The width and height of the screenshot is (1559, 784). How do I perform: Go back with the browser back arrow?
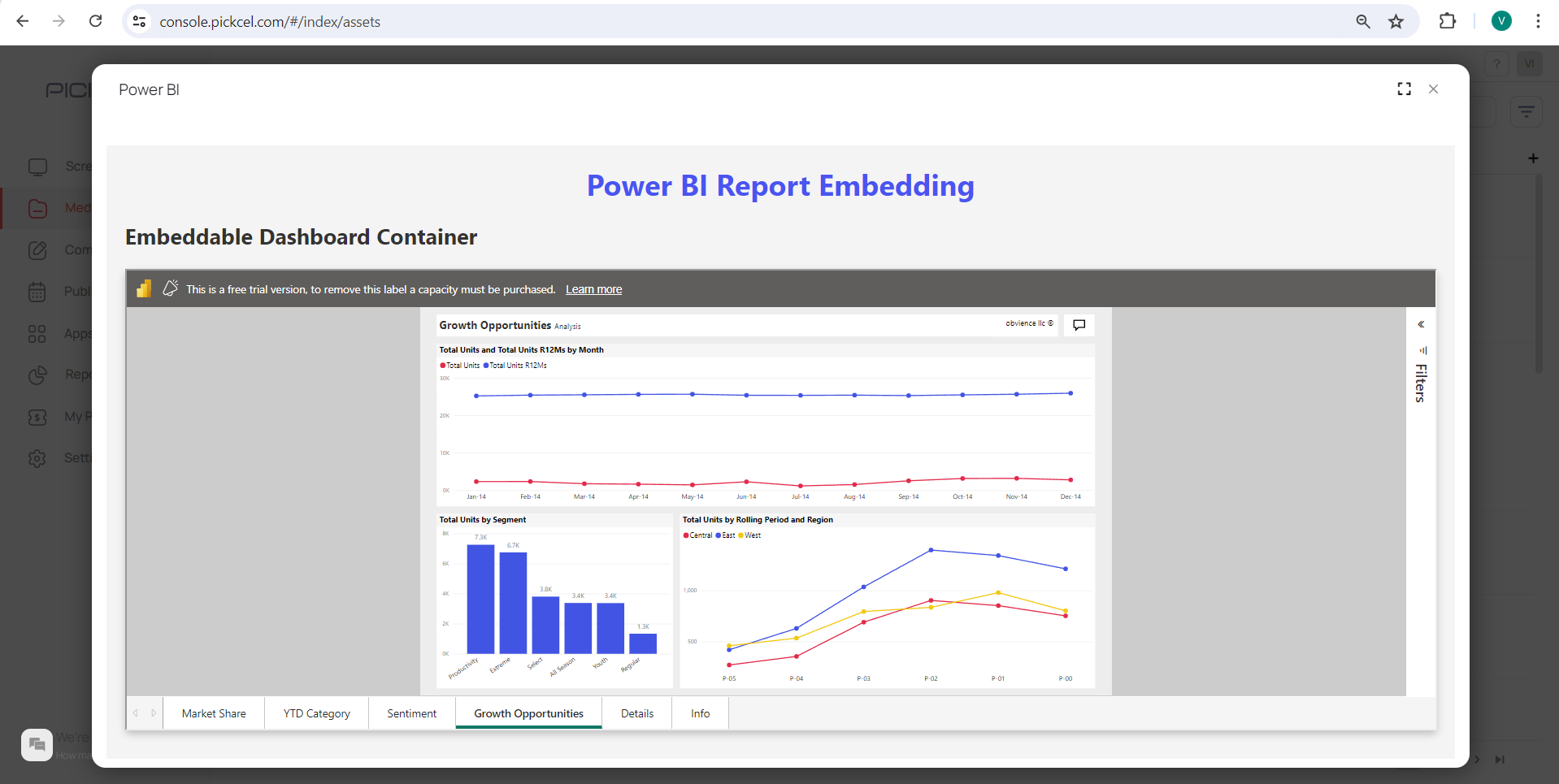tap(23, 21)
